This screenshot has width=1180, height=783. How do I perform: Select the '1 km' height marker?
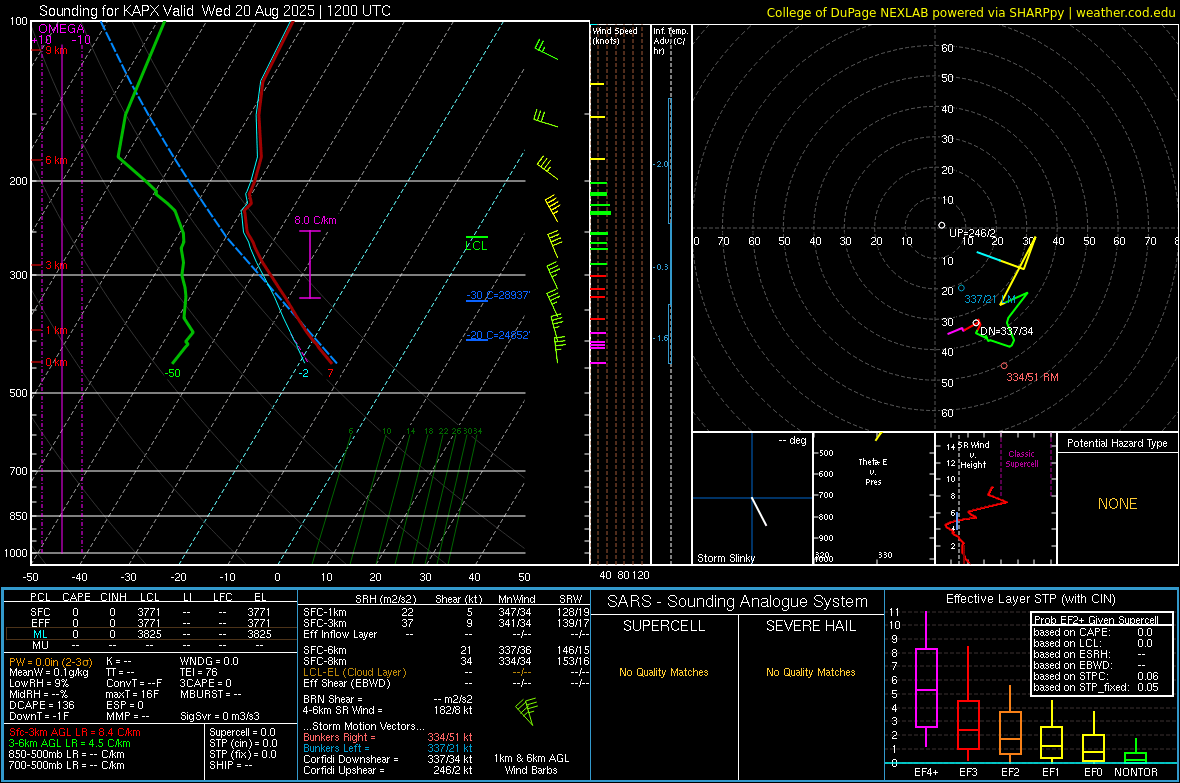pos(54,331)
